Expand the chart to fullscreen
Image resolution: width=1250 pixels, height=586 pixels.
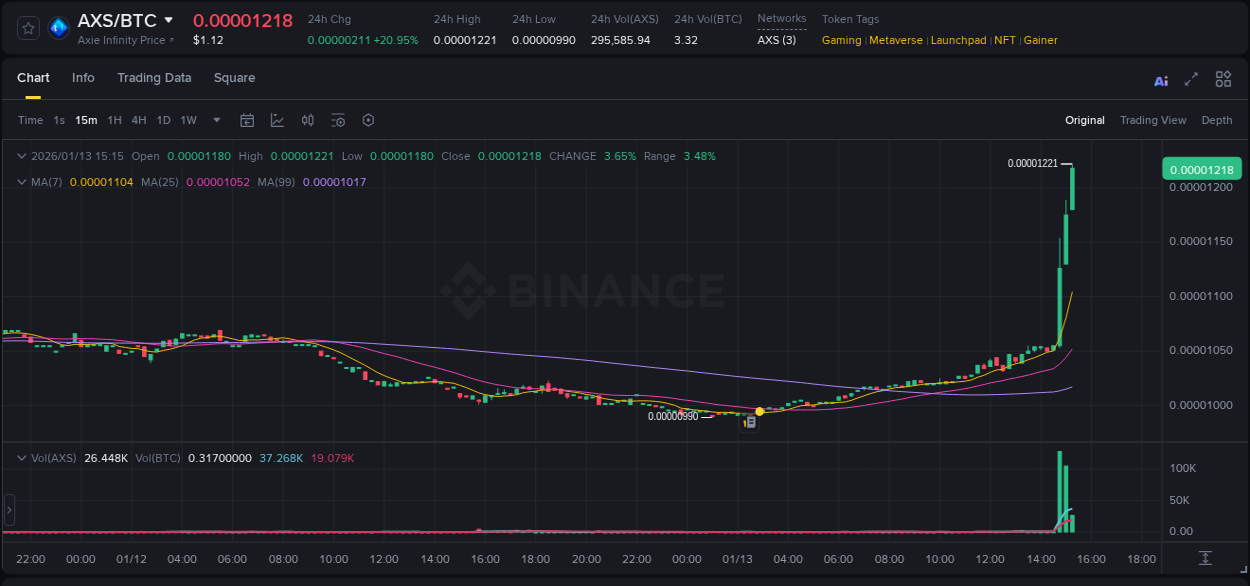coord(1190,79)
